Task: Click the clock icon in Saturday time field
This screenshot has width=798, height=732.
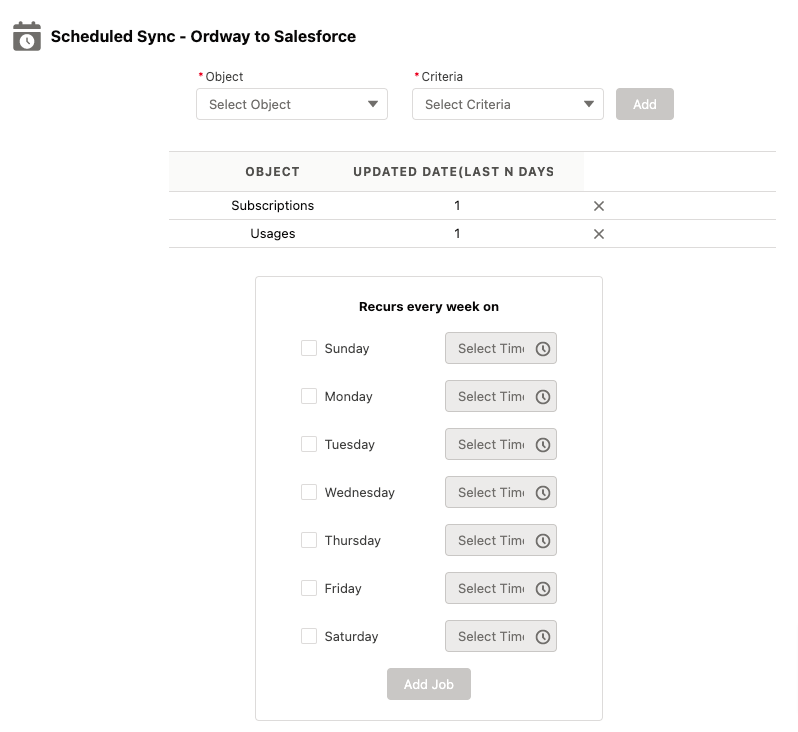Action: point(543,636)
